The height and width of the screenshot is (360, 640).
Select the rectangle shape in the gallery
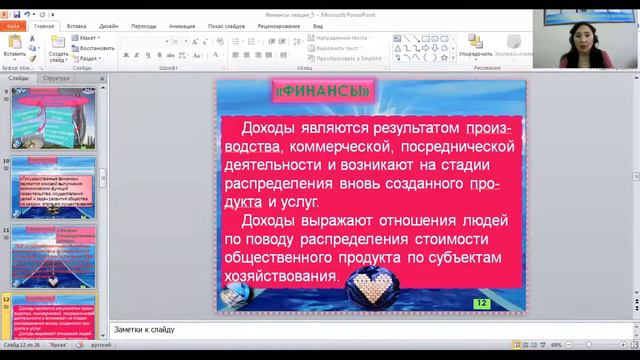click(x=425, y=39)
